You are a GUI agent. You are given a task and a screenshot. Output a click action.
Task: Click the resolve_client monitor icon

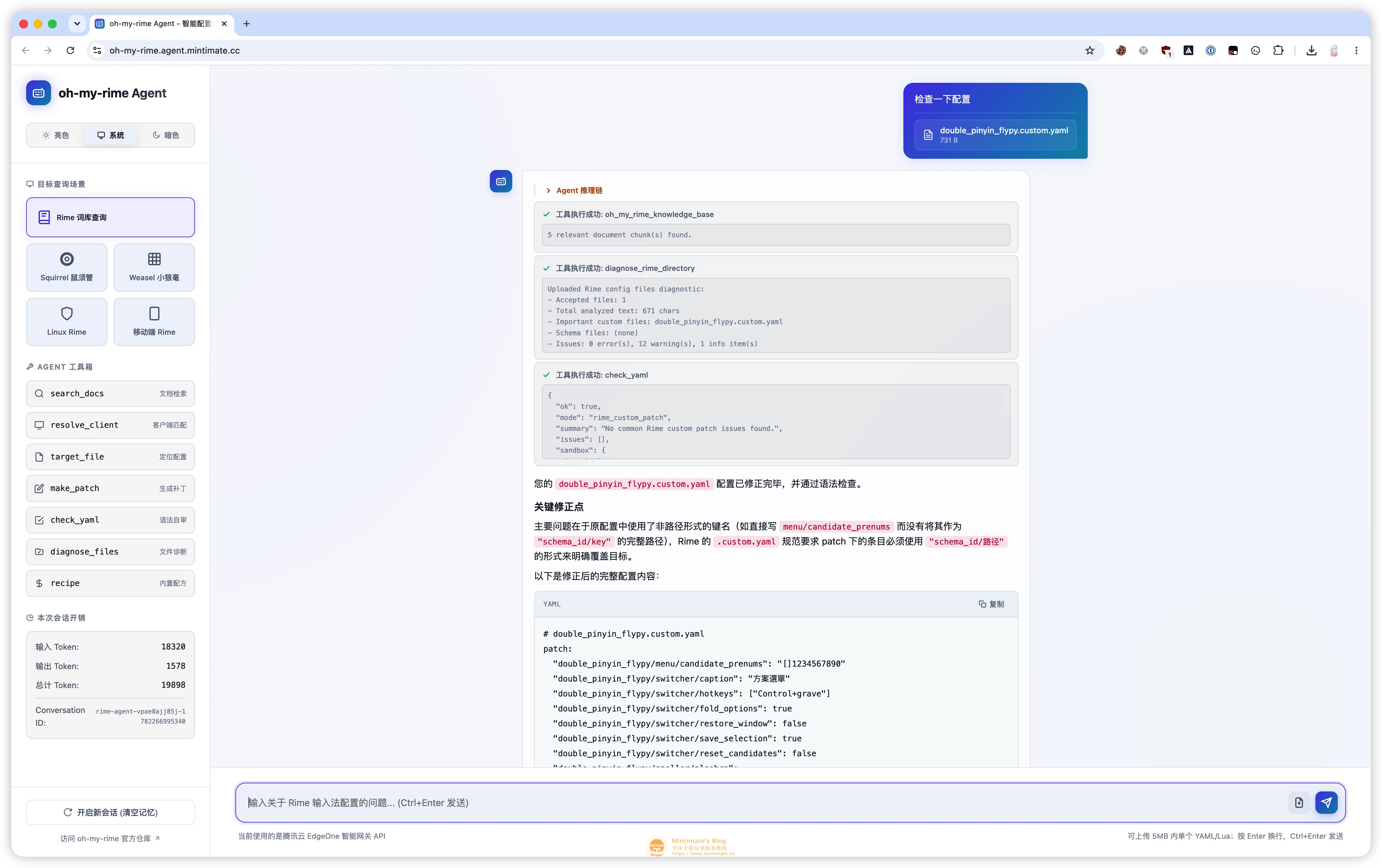(39, 425)
